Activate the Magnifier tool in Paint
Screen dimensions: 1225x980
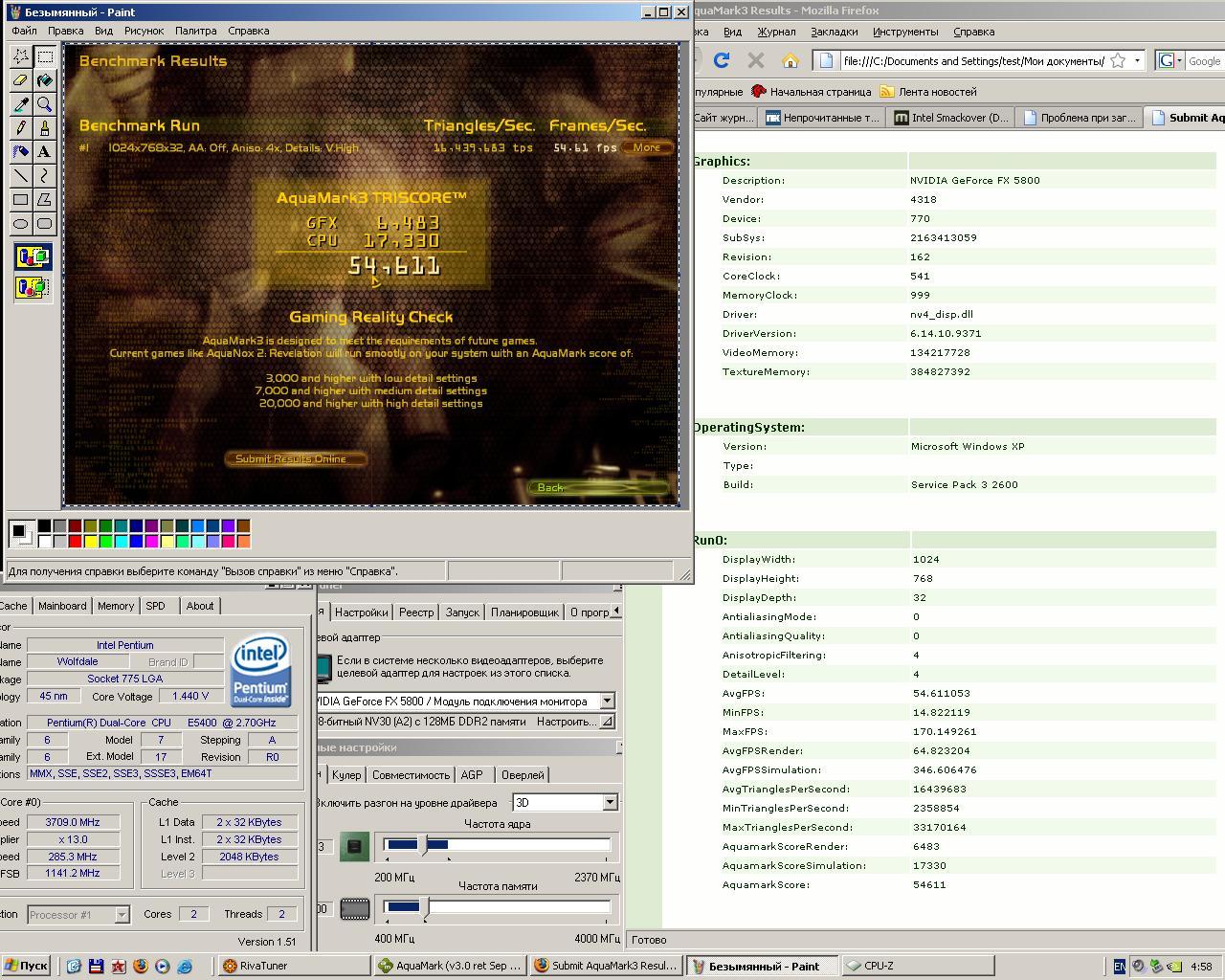click(x=44, y=104)
